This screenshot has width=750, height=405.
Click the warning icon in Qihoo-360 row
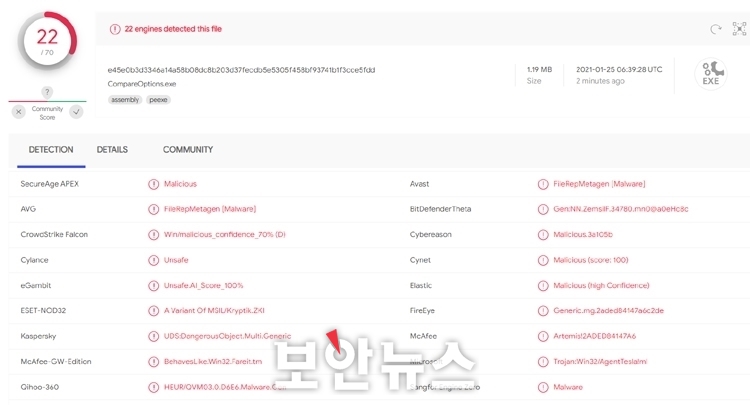[x=153, y=387]
